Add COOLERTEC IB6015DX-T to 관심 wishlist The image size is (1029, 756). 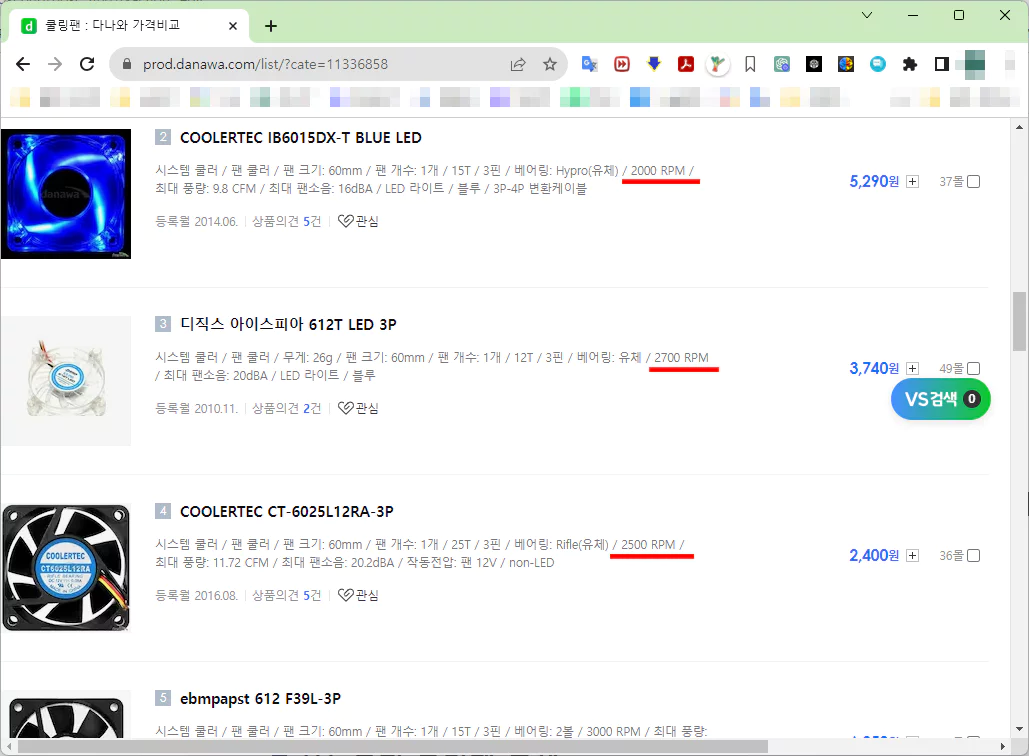tap(358, 221)
